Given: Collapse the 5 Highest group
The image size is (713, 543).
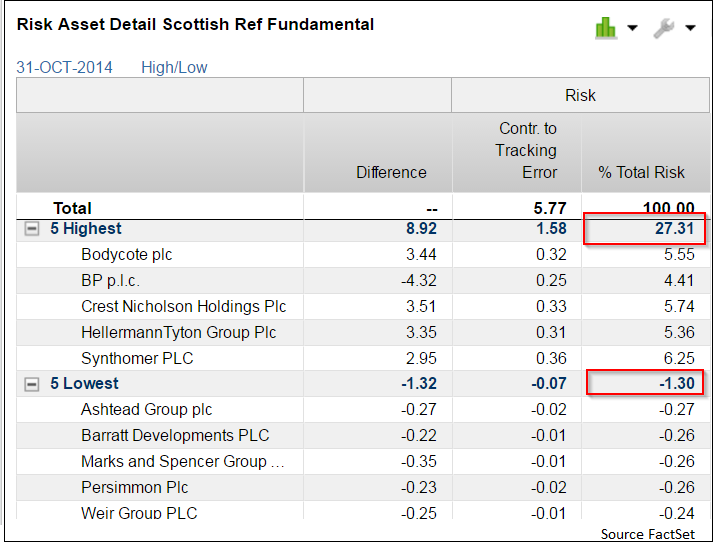Looking at the screenshot, I should 31,229.
